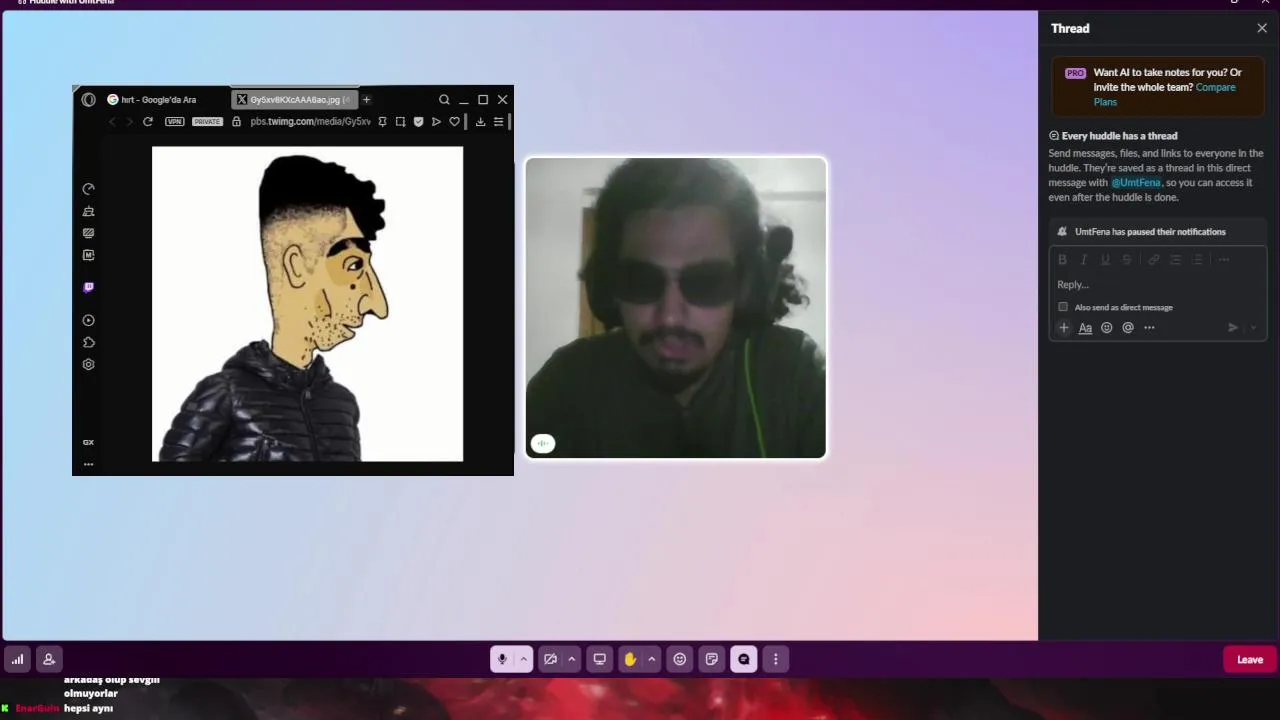Viewport: 1280px width, 720px height.
Task: View connection signal stats icon
Action: 17,659
